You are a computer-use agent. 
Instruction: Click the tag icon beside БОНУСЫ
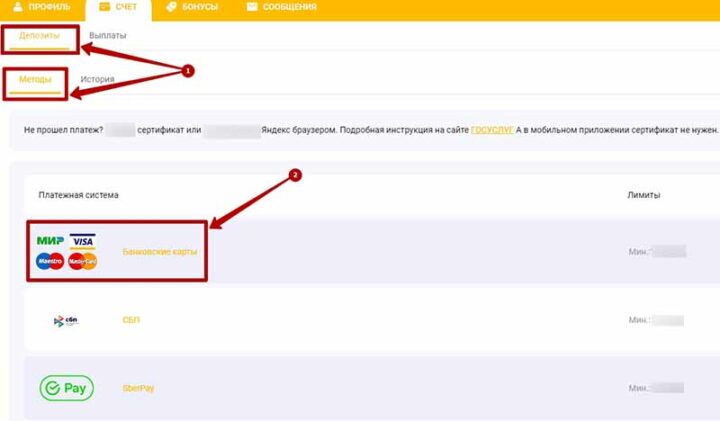tap(172, 7)
